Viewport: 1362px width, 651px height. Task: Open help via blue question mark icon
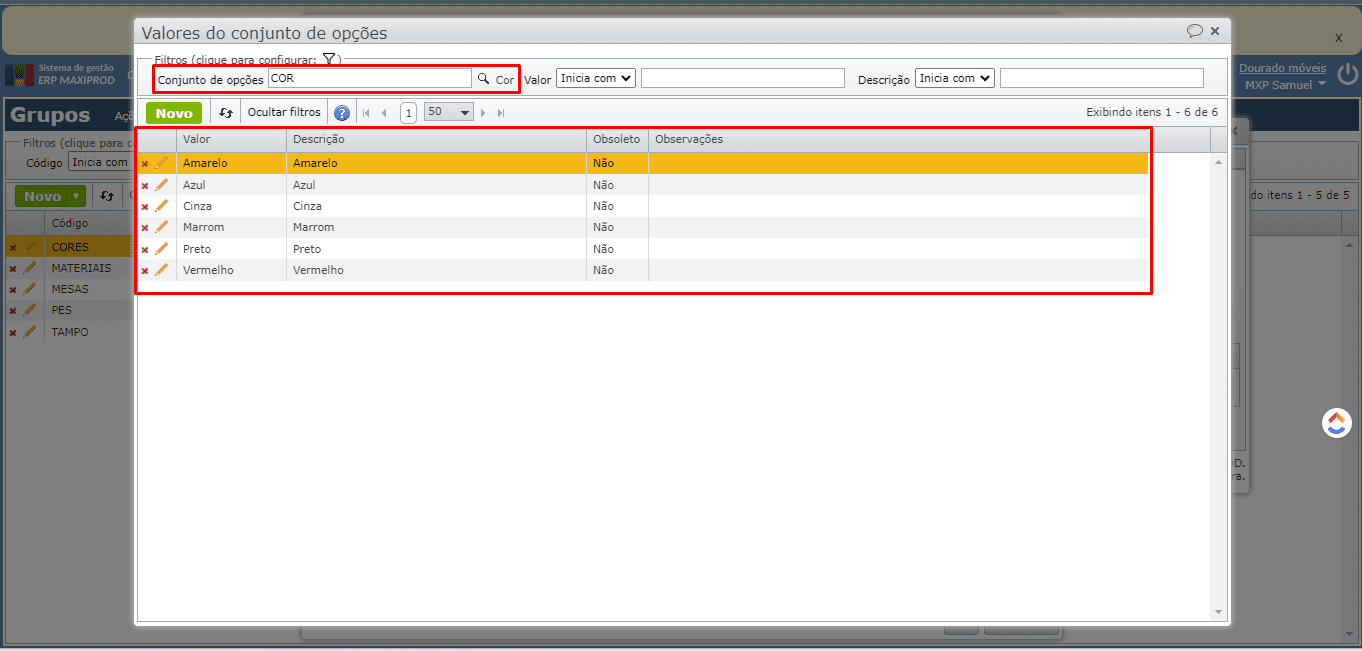point(342,113)
